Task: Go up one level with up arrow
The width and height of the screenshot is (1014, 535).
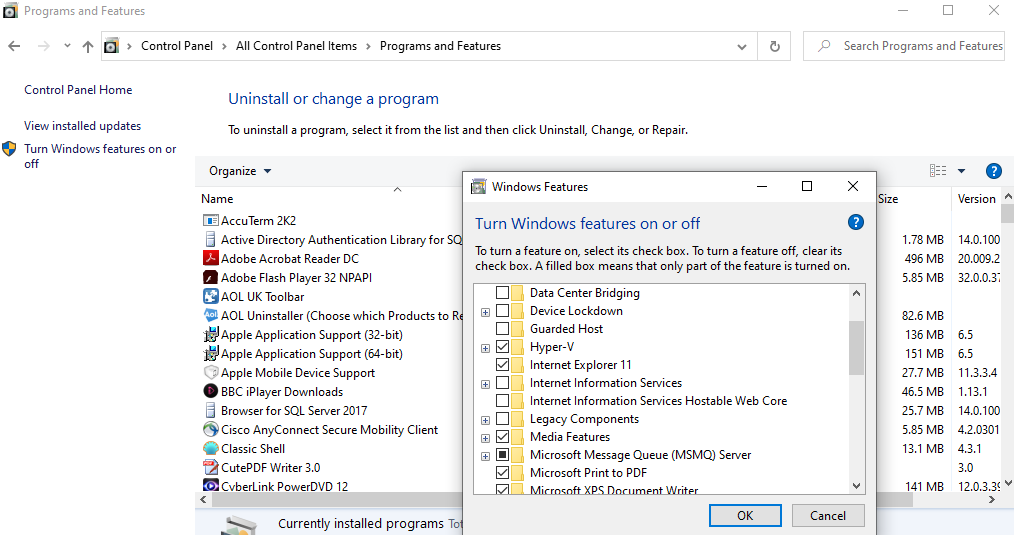Action: [x=87, y=46]
